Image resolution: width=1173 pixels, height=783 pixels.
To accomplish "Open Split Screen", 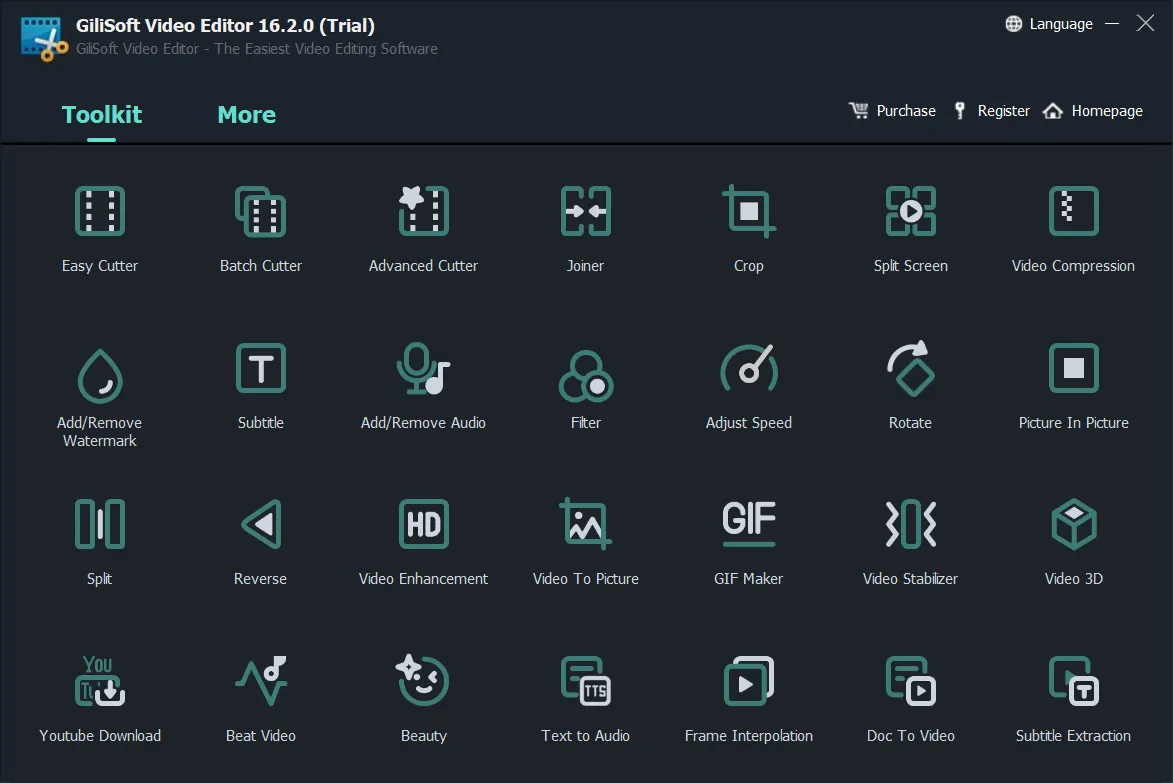I will [x=910, y=225].
